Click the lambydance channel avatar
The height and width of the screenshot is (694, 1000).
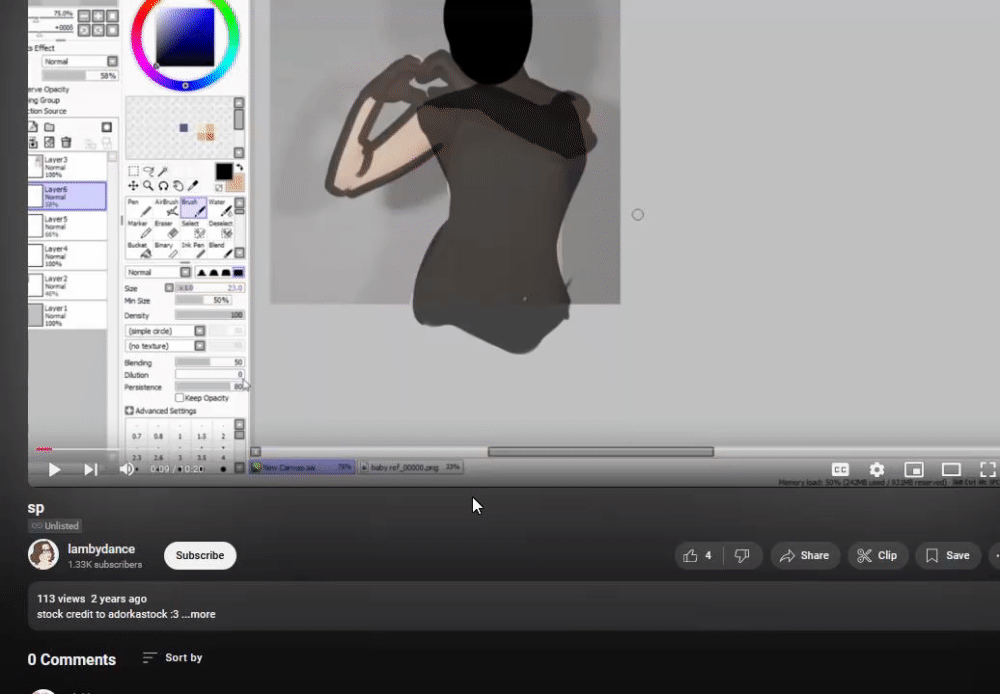click(x=43, y=554)
